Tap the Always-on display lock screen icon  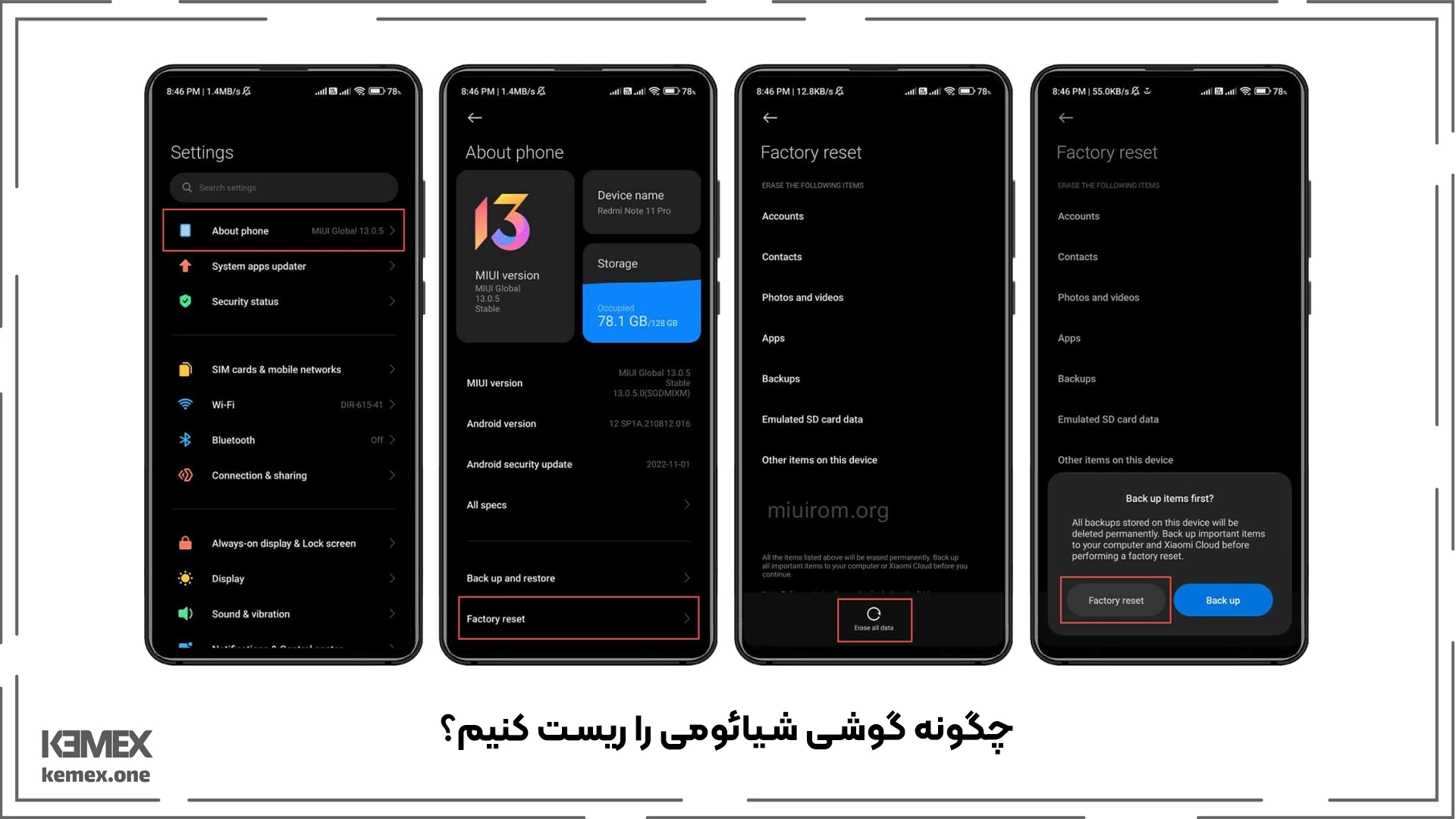pos(186,543)
